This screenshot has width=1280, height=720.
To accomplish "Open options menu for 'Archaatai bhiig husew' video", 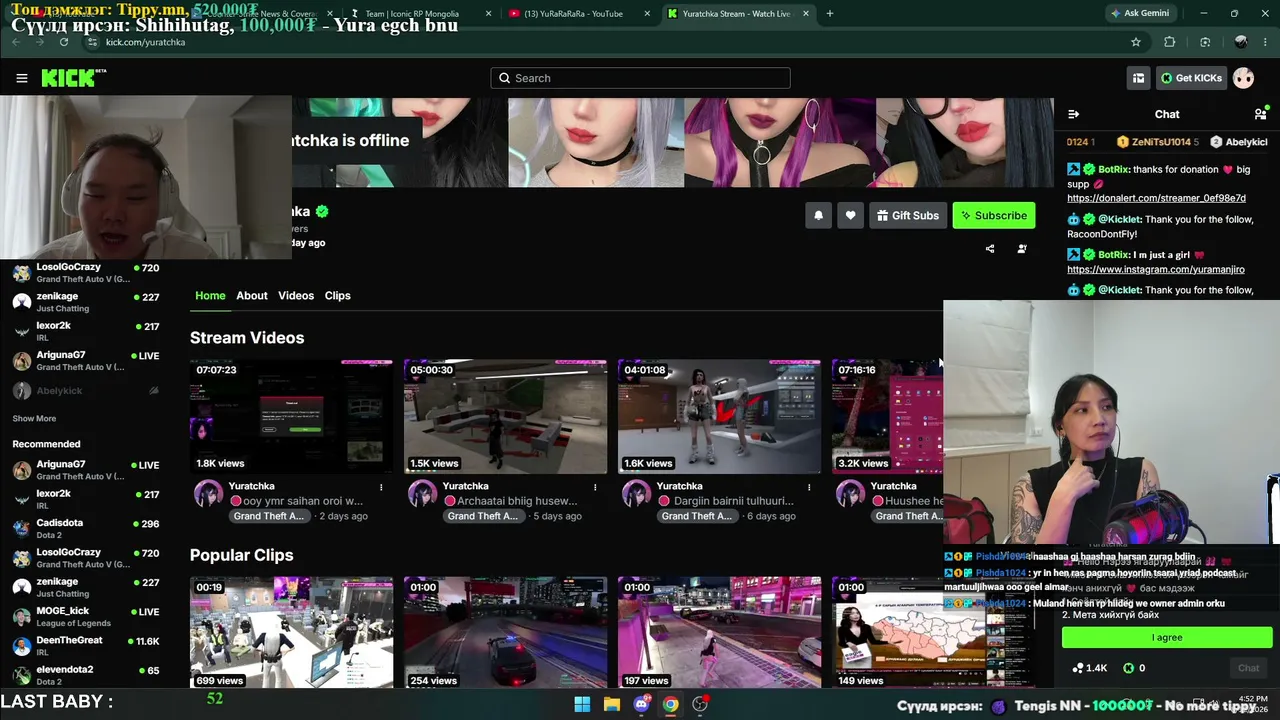I will point(595,487).
